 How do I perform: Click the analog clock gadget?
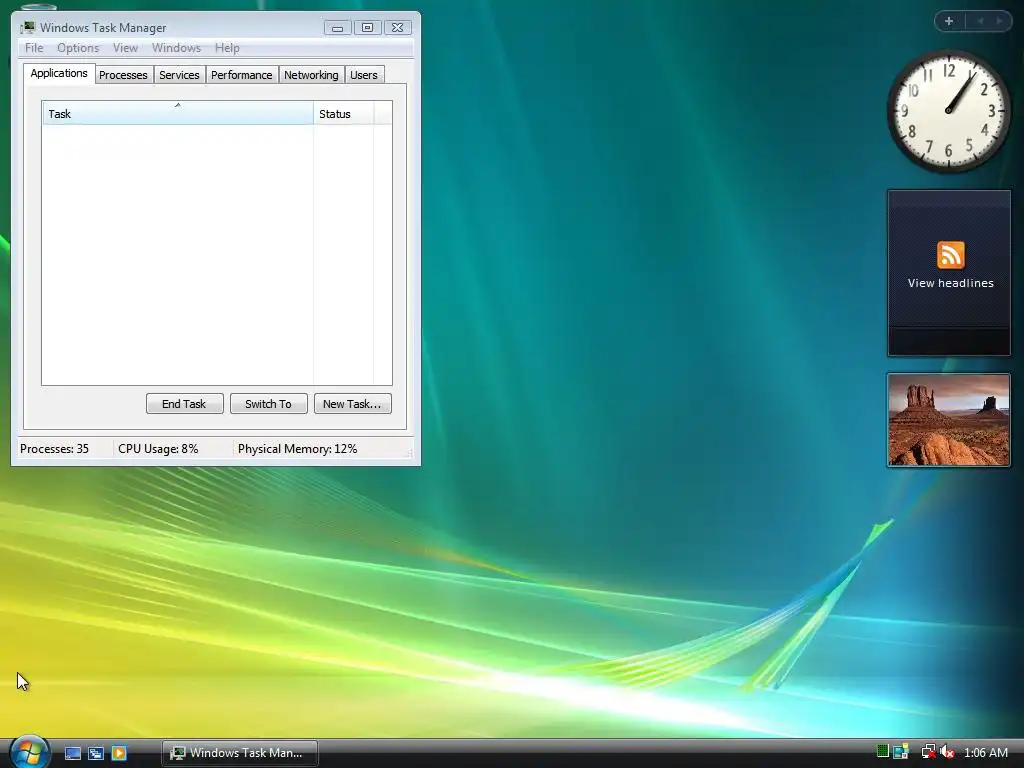click(x=948, y=111)
